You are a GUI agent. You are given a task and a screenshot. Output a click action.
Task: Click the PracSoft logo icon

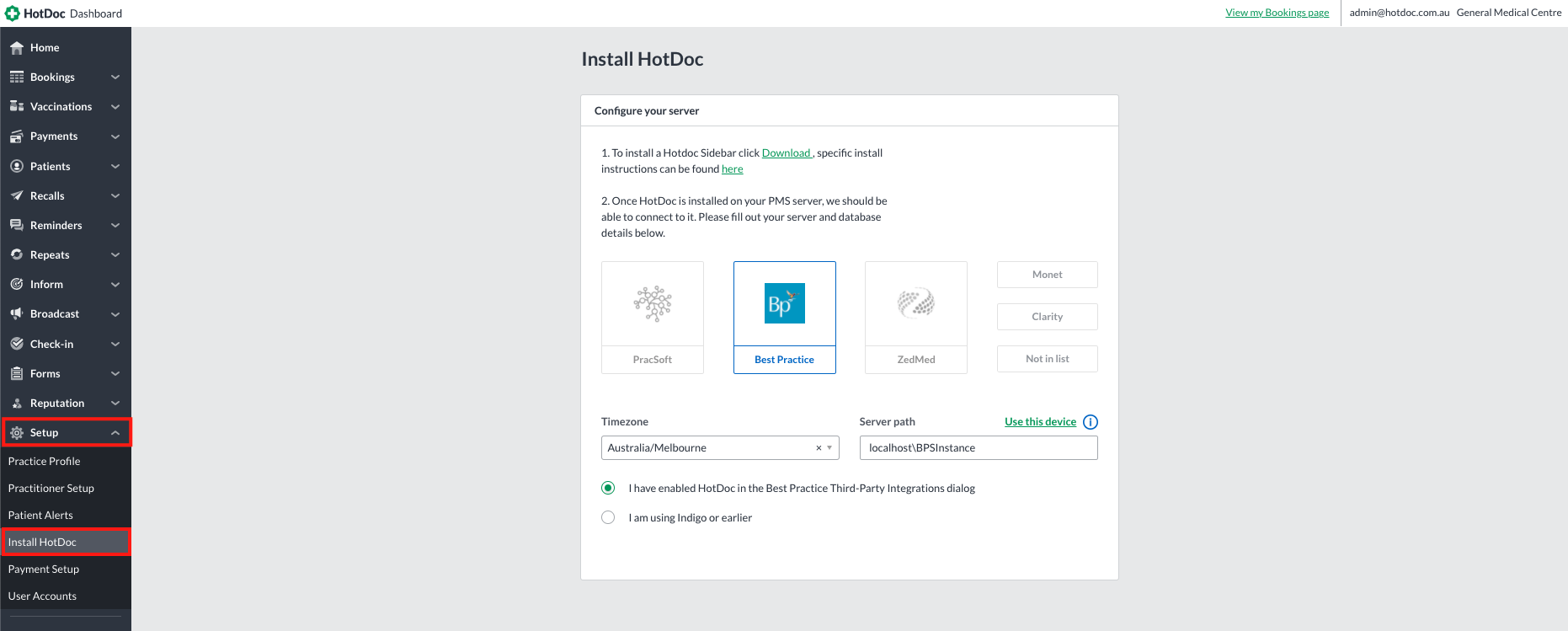pyautogui.click(x=653, y=304)
